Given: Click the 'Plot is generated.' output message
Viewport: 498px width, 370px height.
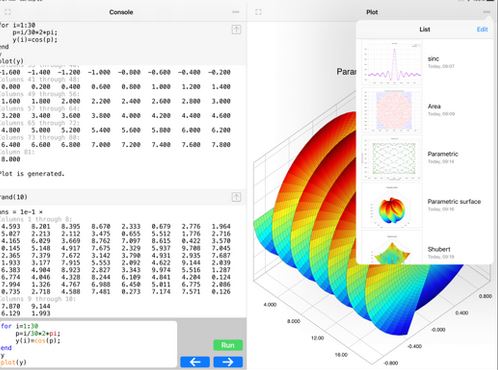Looking at the screenshot, I should click(x=32, y=174).
